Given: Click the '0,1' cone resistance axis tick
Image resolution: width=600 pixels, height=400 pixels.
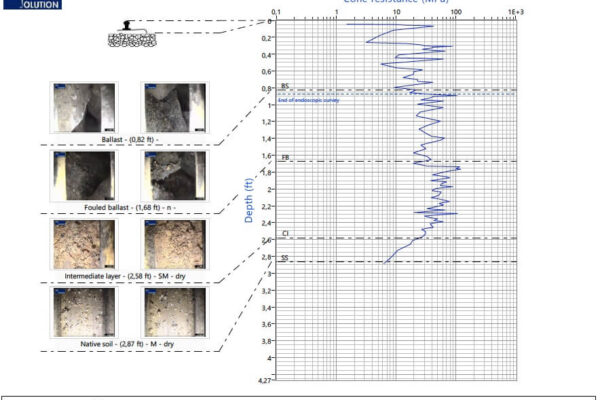Looking at the screenshot, I should point(276,12).
